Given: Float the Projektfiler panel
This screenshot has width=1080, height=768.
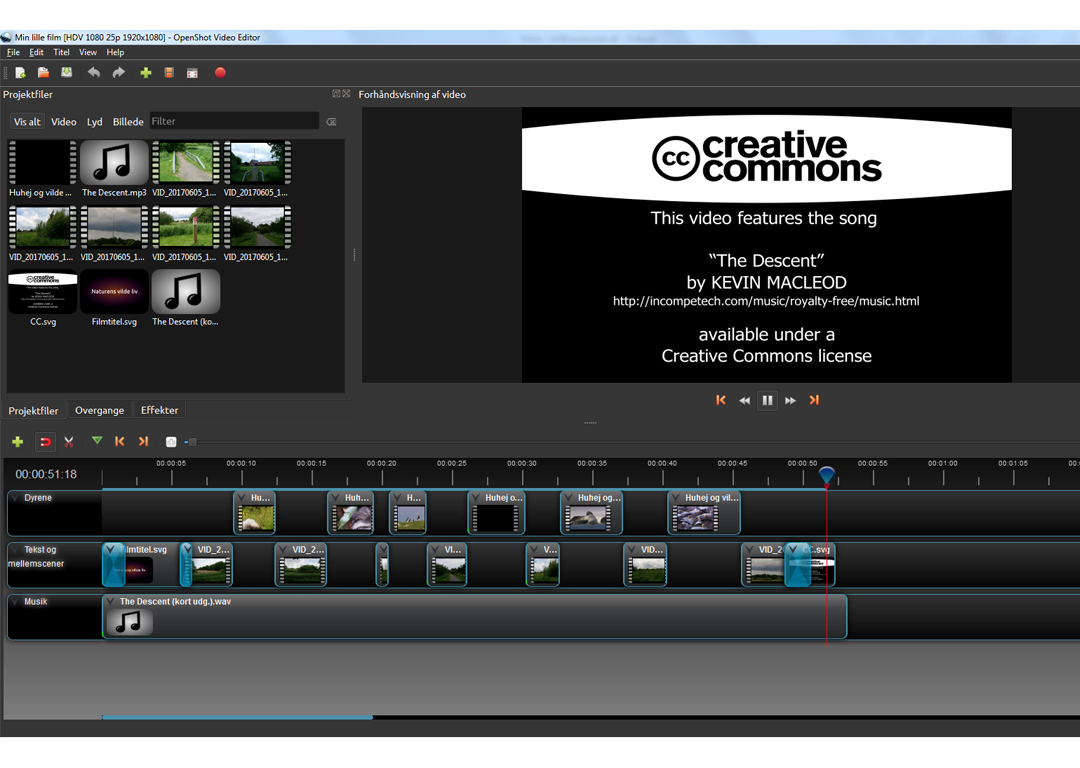Looking at the screenshot, I should 336,94.
